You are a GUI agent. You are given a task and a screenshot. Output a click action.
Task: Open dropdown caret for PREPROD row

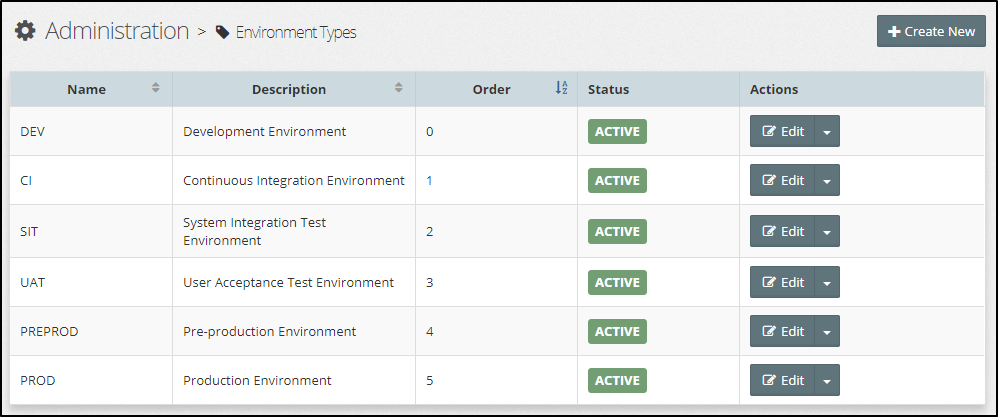click(827, 331)
